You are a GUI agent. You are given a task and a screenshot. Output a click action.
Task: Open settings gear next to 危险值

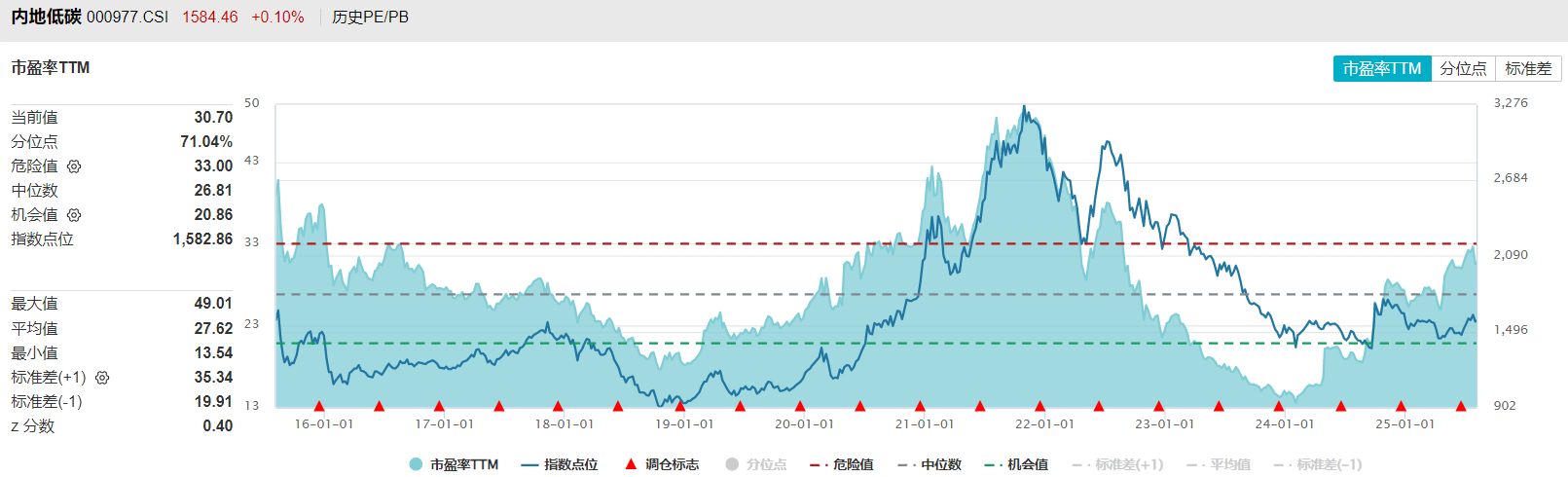pos(74,166)
